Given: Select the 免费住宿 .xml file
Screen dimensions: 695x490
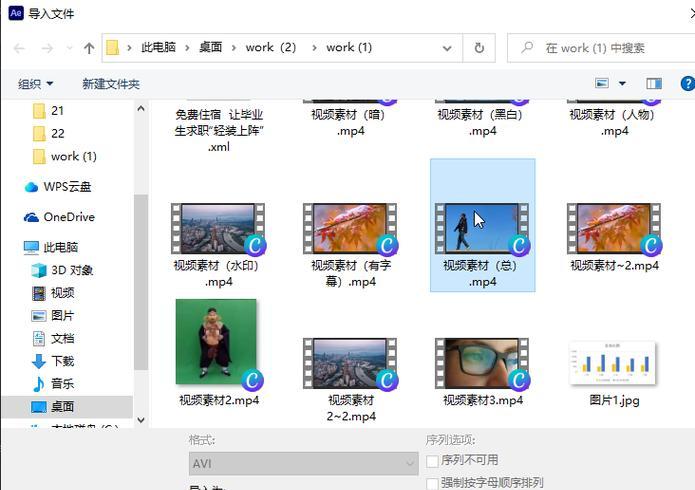Looking at the screenshot, I should click(219, 130).
